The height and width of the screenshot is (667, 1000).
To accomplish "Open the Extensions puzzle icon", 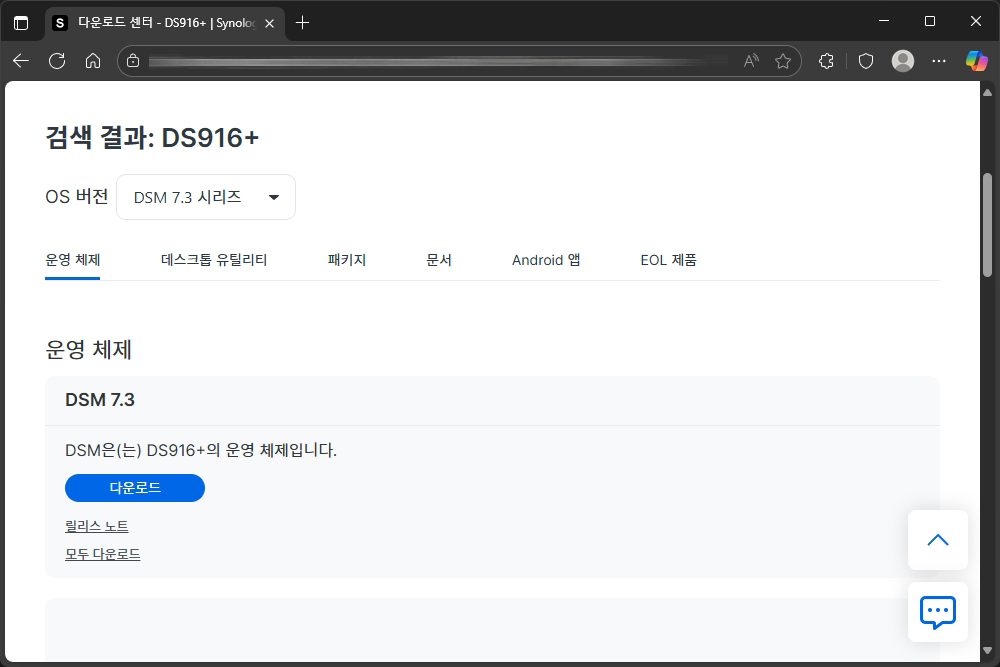I will point(827,61).
